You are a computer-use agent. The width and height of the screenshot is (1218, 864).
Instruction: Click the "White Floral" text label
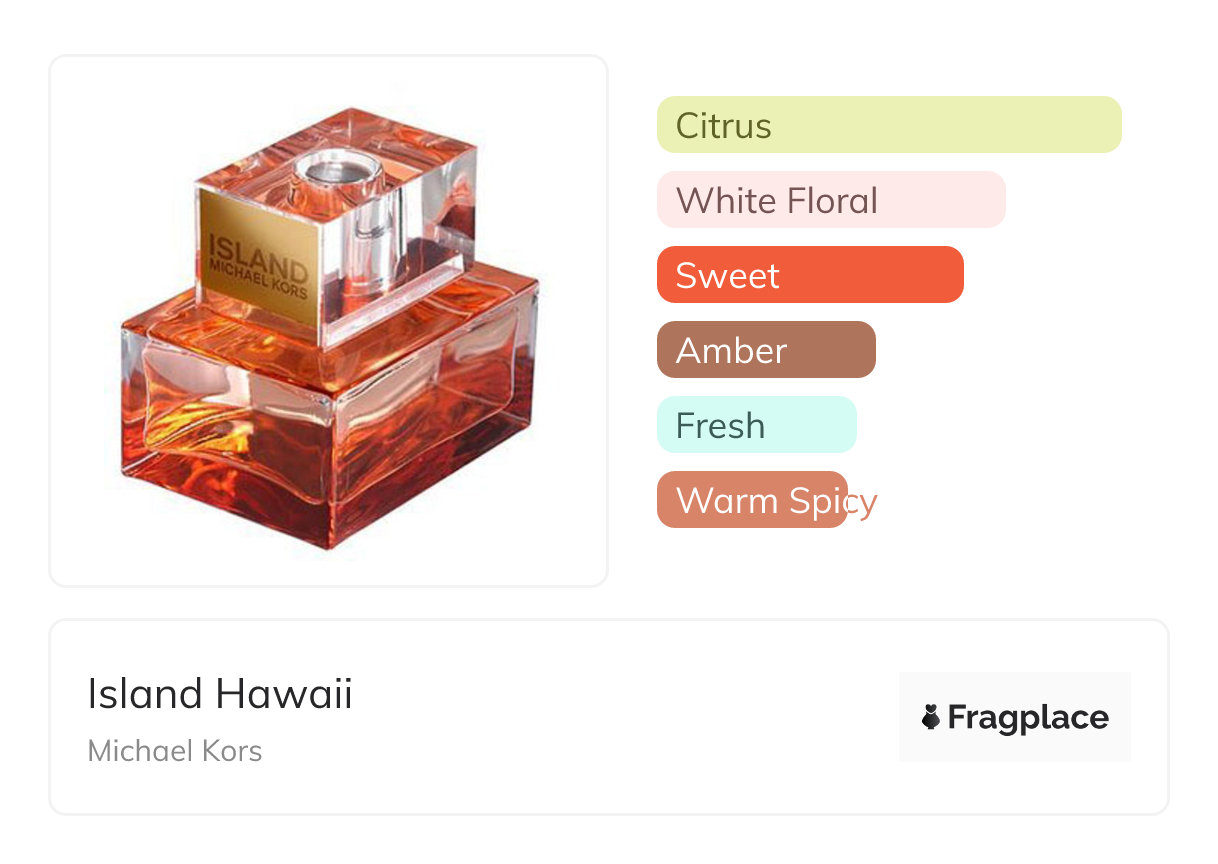[x=777, y=201]
